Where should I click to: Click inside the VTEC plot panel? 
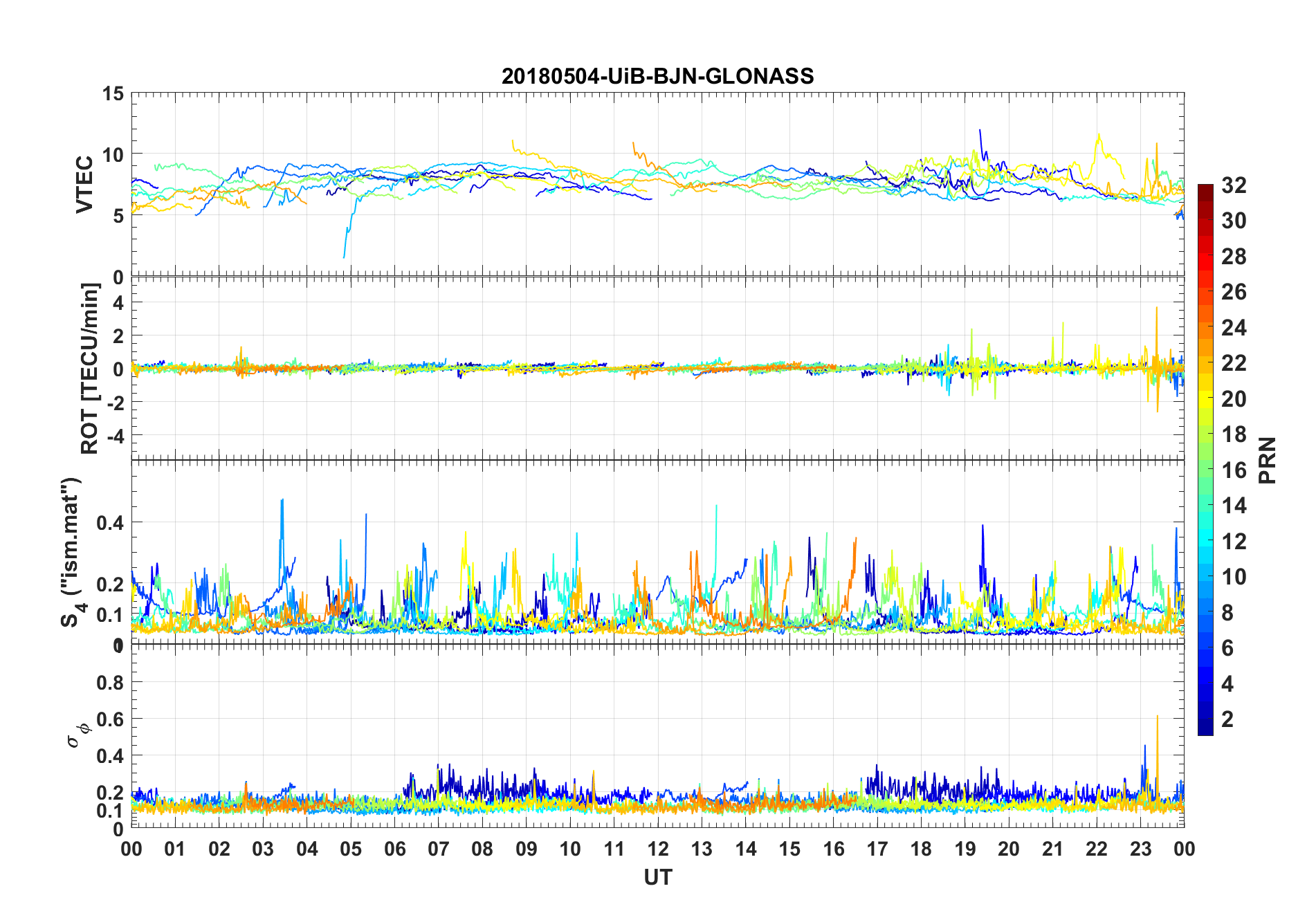tap(658, 185)
